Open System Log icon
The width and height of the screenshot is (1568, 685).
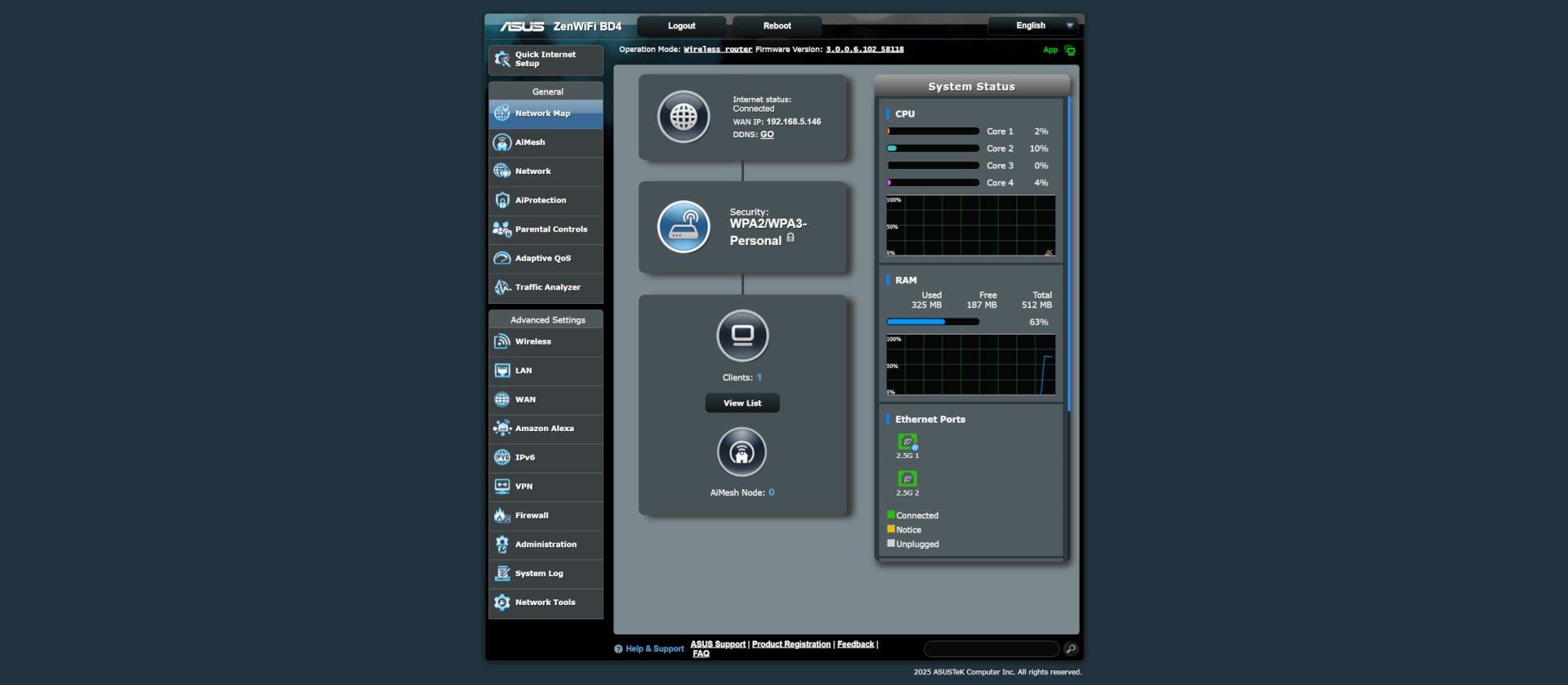click(502, 574)
